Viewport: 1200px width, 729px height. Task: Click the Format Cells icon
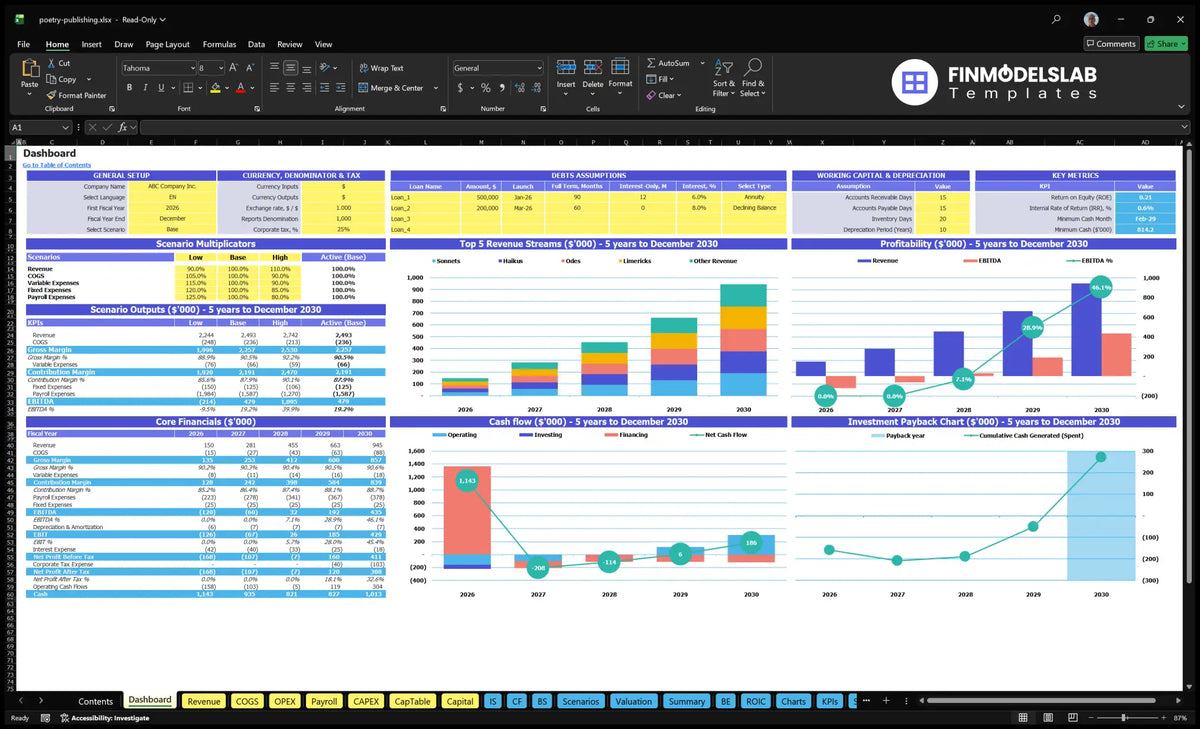tap(620, 67)
